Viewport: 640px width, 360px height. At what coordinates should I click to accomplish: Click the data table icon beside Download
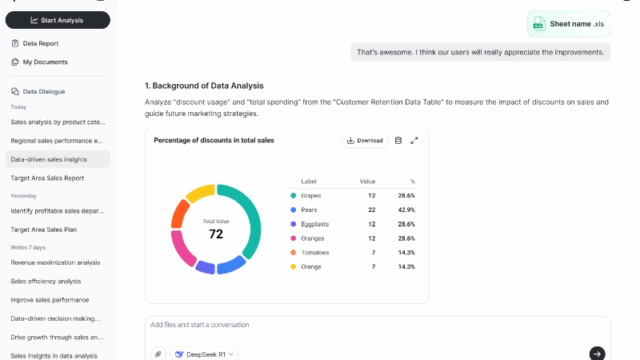(x=398, y=140)
